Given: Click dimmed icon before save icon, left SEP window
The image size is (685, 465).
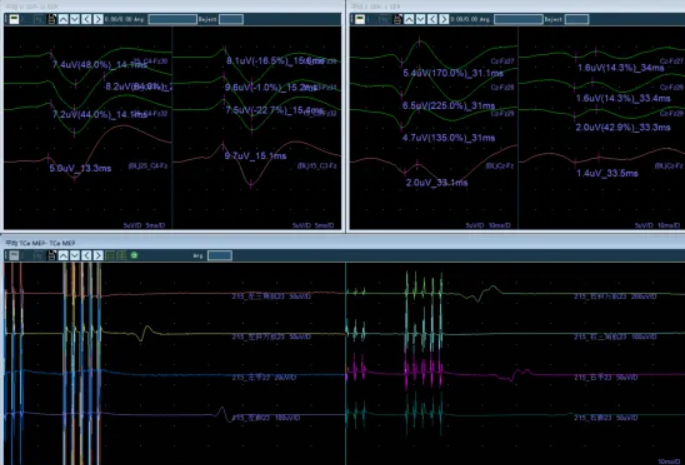Looking at the screenshot, I should (38, 19).
